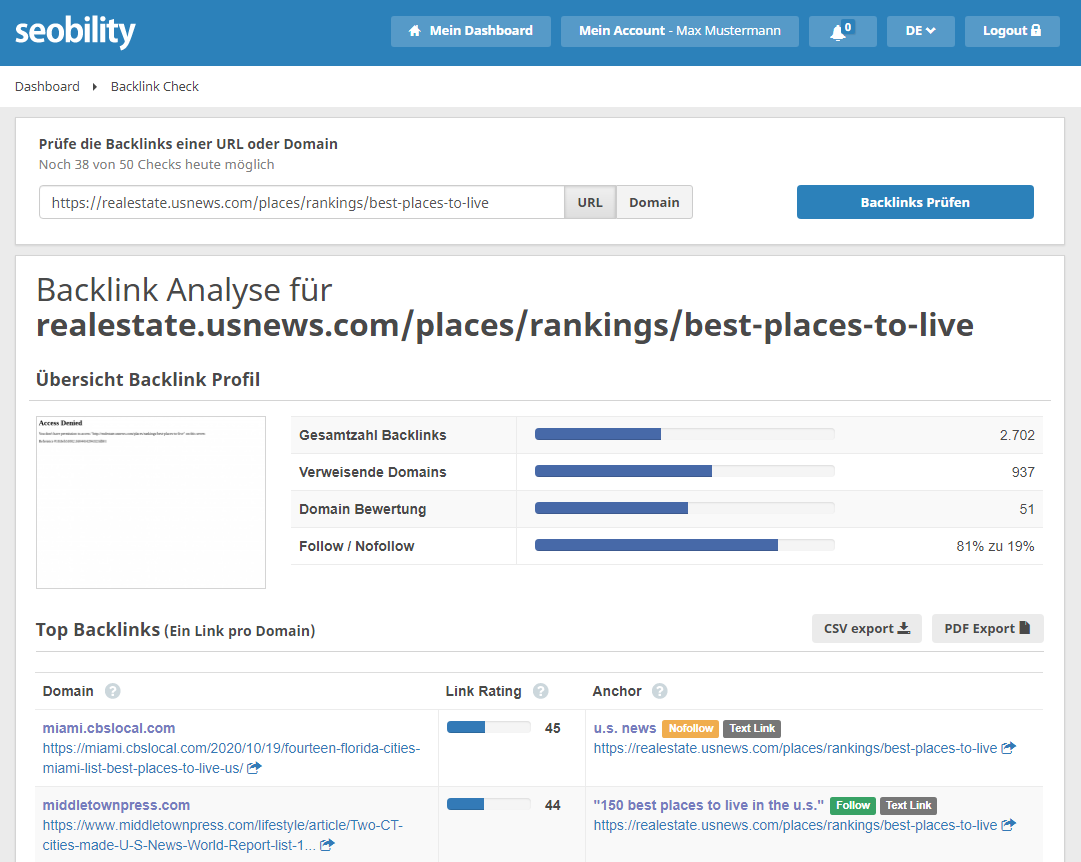This screenshot has width=1081, height=862.
Task: Click the seobility logo
Action: point(75,32)
